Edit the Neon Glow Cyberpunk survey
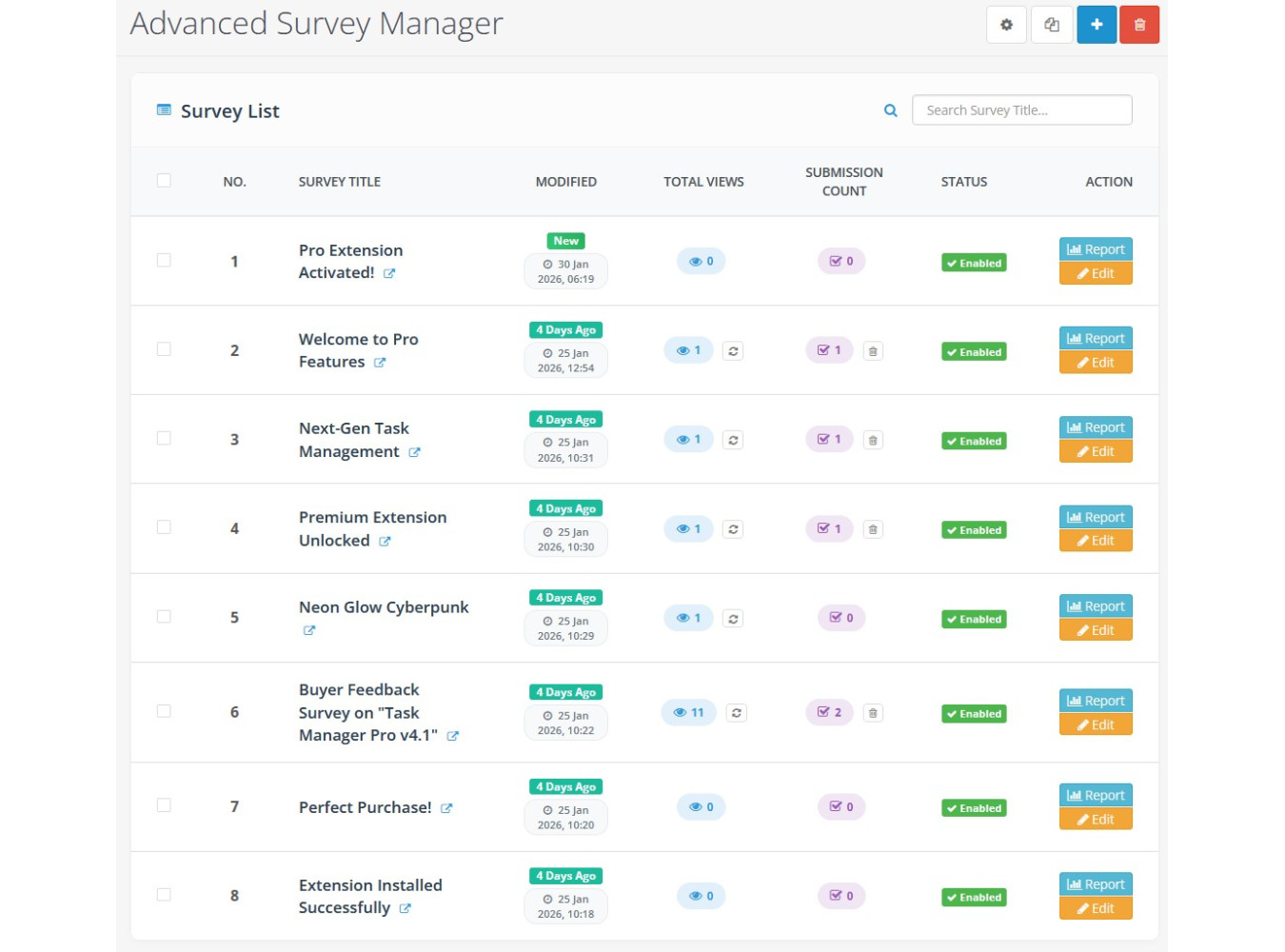1285x952 pixels. click(1096, 630)
